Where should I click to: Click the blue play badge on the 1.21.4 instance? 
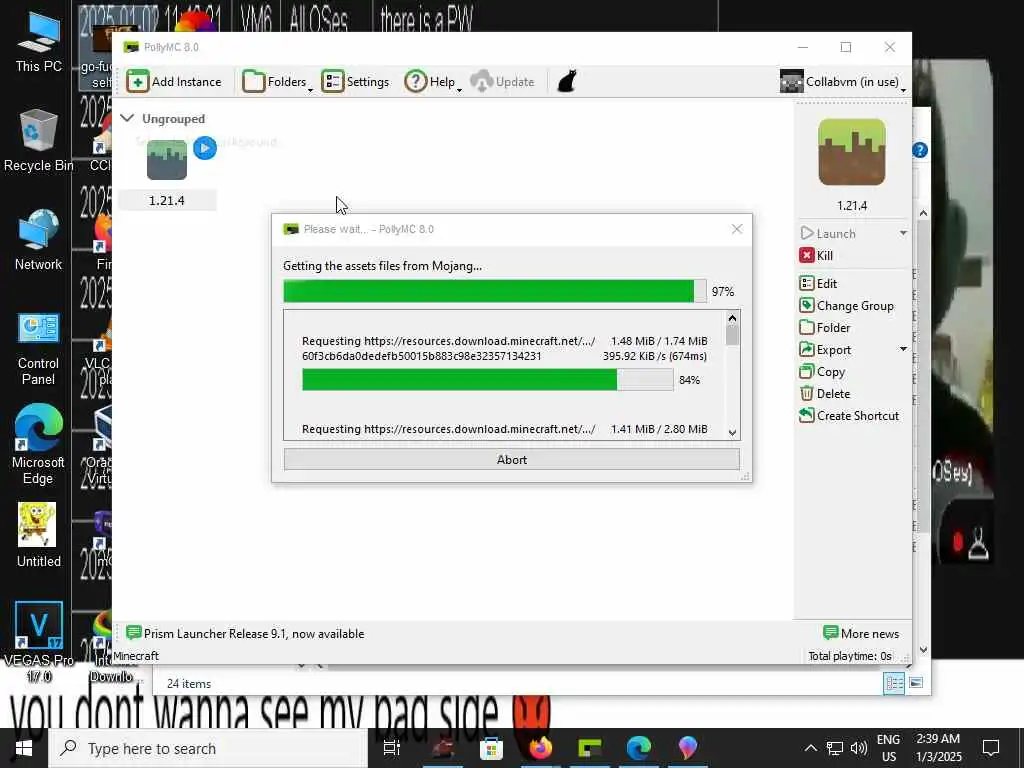(x=204, y=148)
